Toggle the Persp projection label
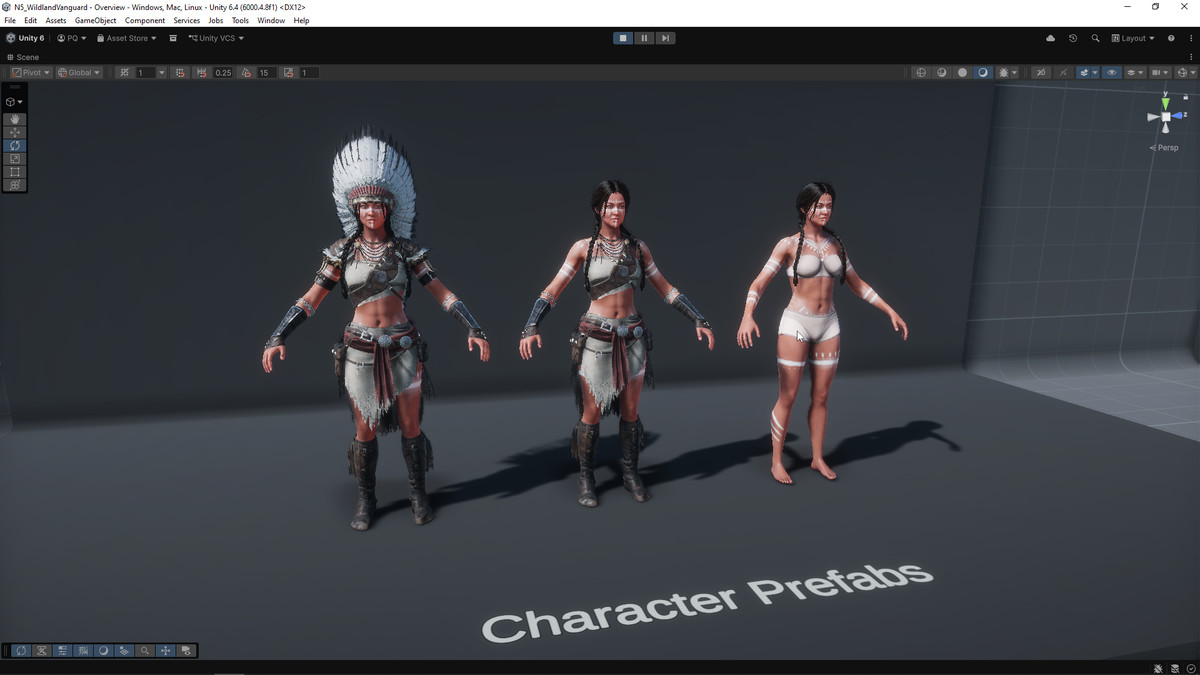The width and height of the screenshot is (1200, 675). click(x=1164, y=148)
